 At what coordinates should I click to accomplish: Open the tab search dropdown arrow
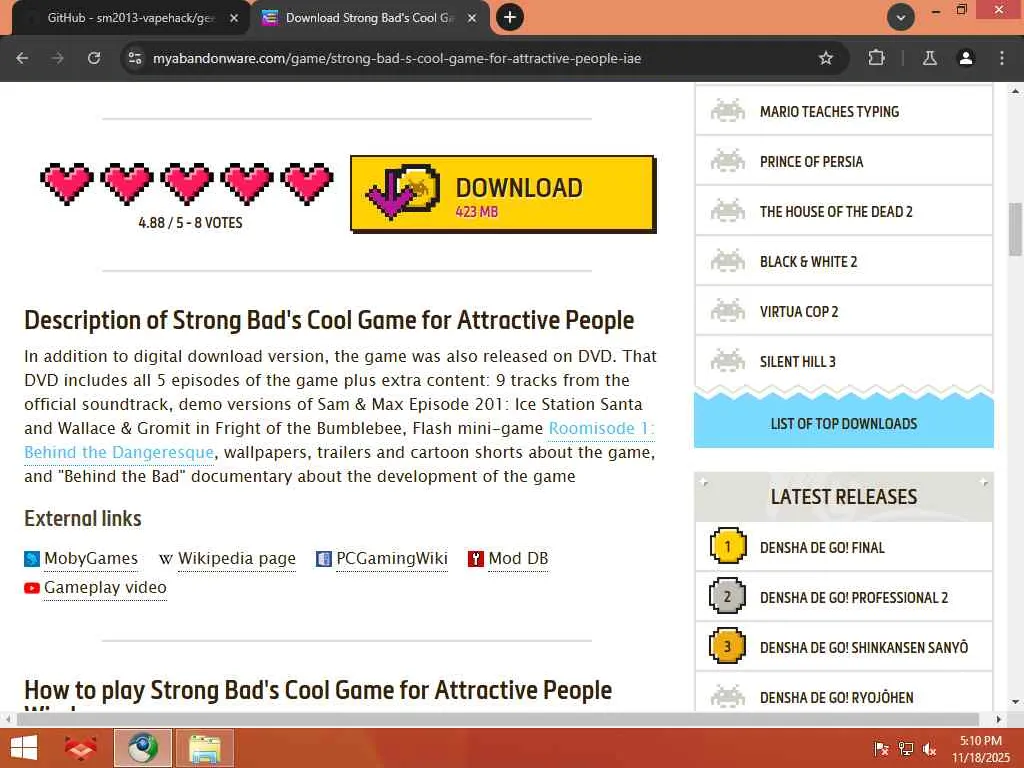901,17
